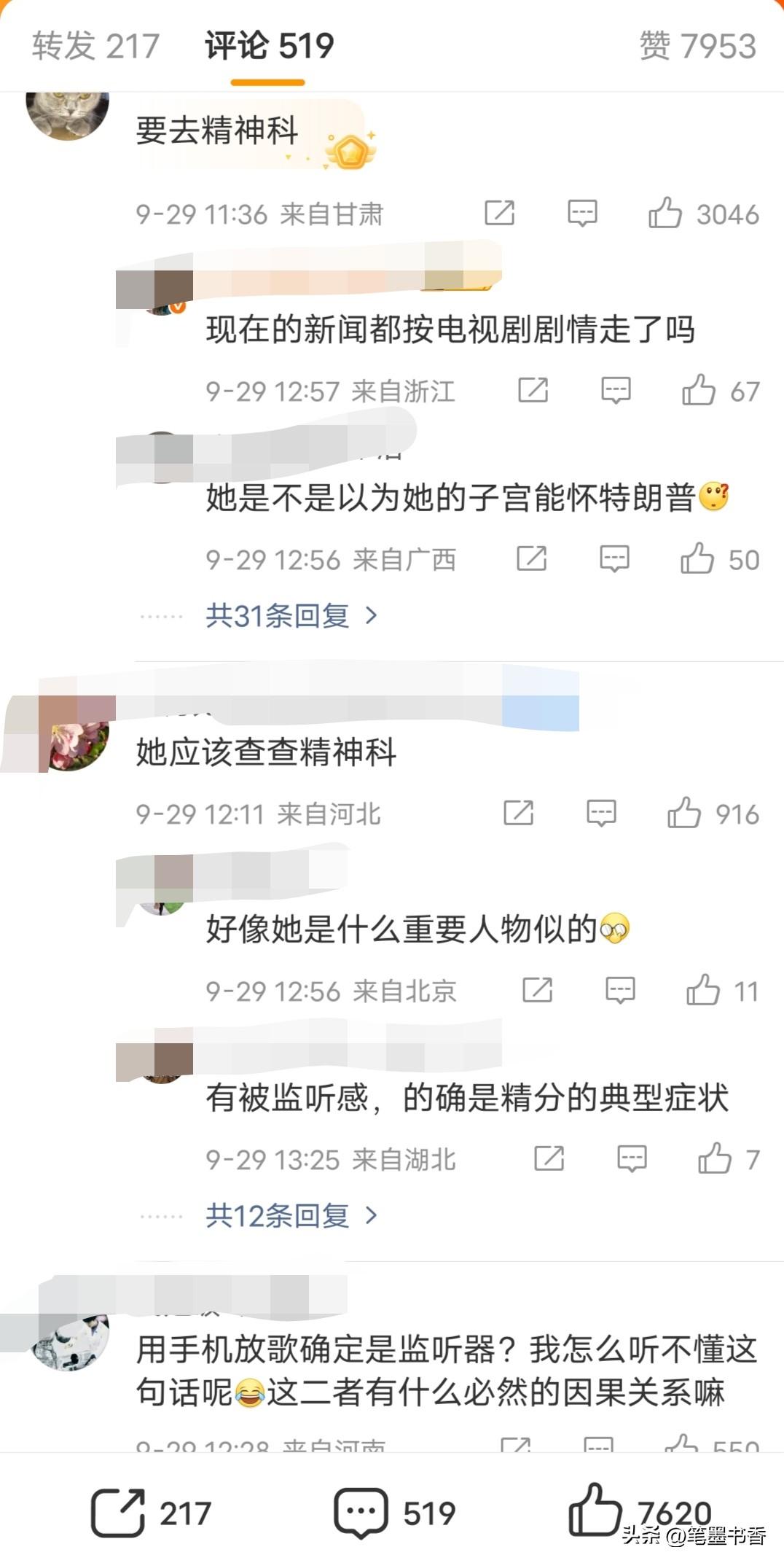This screenshot has height=1563, width=784.
Task: Expand 共31条回复 thread
Action: pyautogui.click(x=291, y=616)
